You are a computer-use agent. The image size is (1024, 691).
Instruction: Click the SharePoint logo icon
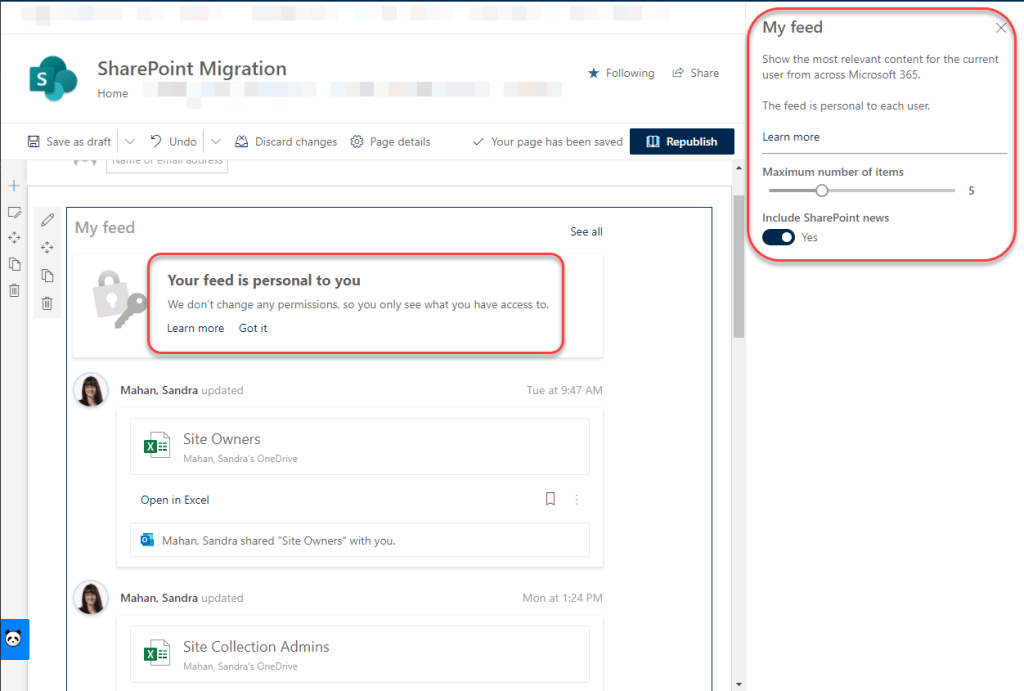coord(54,80)
